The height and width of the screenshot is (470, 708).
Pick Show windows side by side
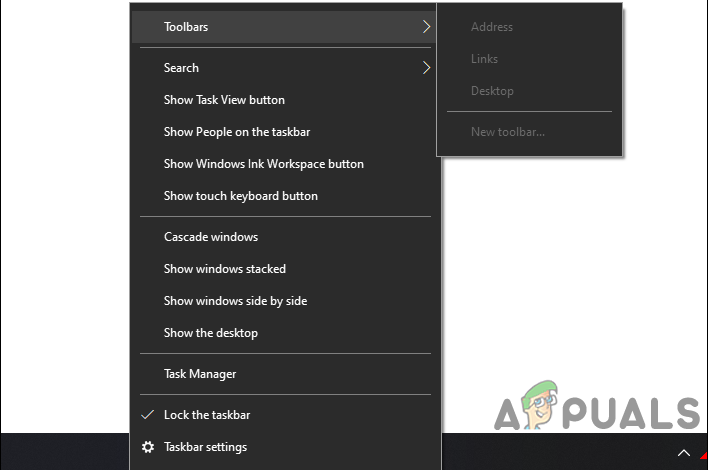[235, 301]
